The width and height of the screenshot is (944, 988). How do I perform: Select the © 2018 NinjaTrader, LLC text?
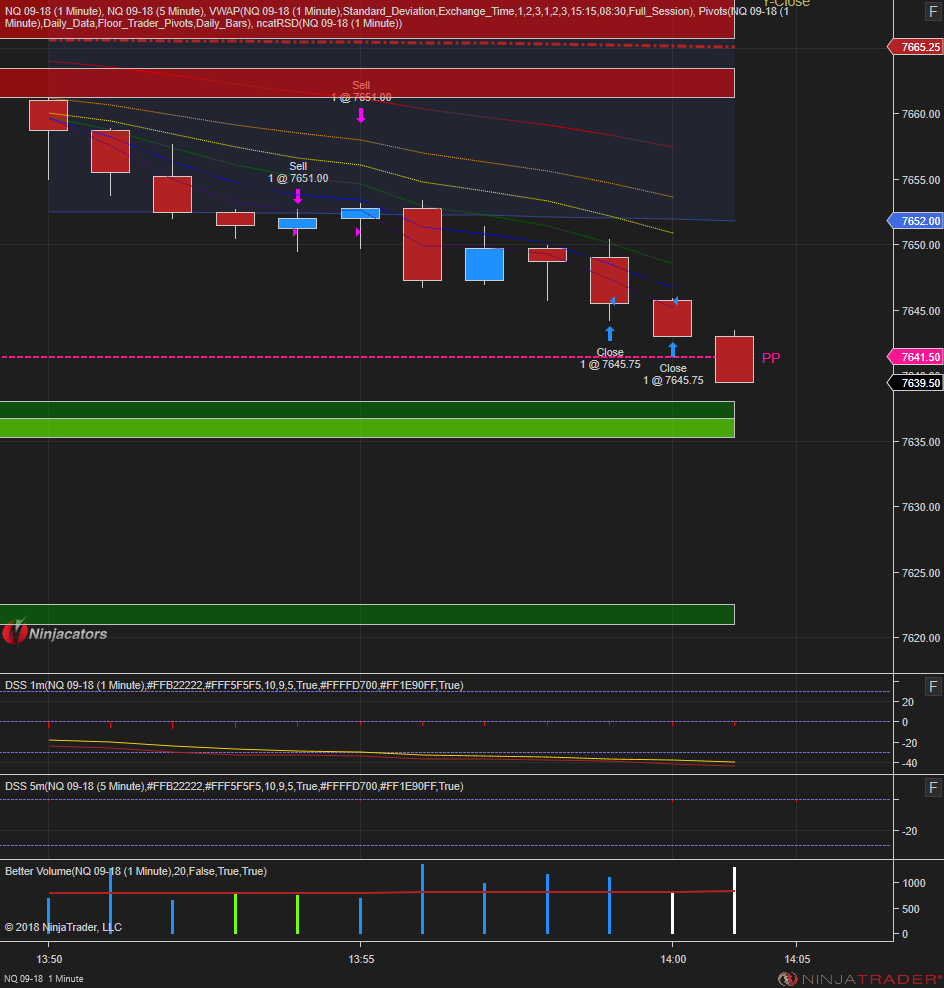(63, 928)
